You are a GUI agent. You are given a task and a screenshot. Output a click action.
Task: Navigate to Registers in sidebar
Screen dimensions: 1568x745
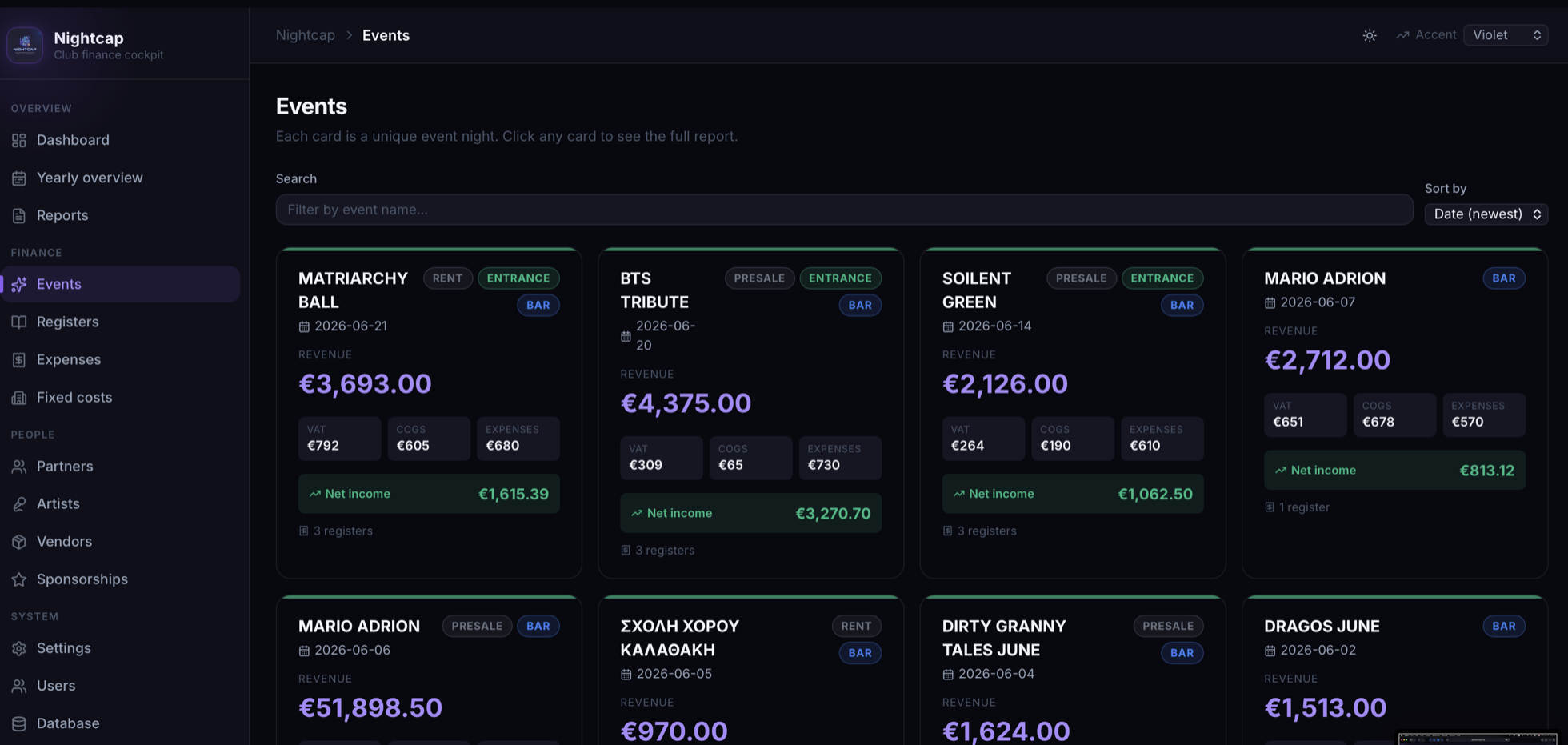[x=120, y=322]
